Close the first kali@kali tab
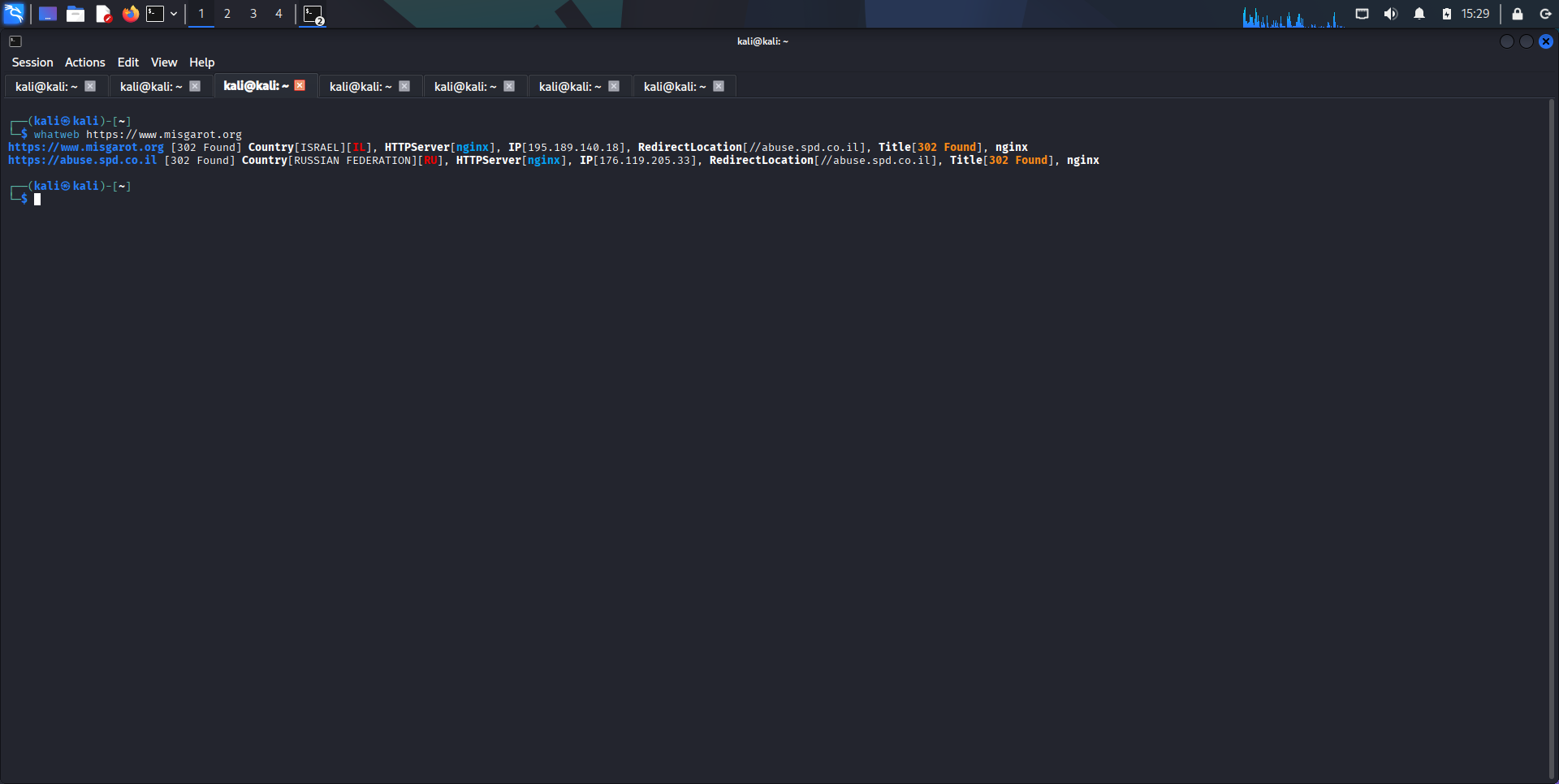 point(90,86)
